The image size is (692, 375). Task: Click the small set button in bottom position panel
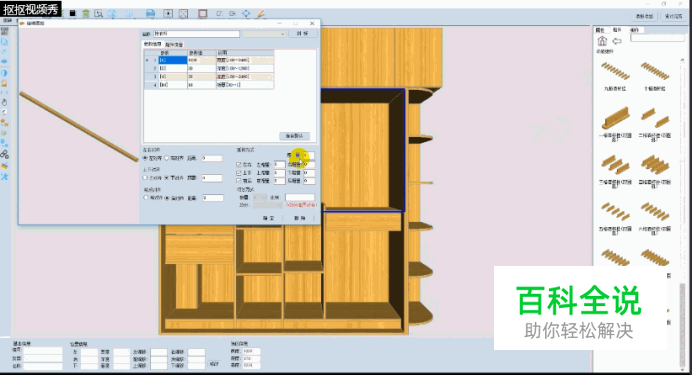[214, 364]
